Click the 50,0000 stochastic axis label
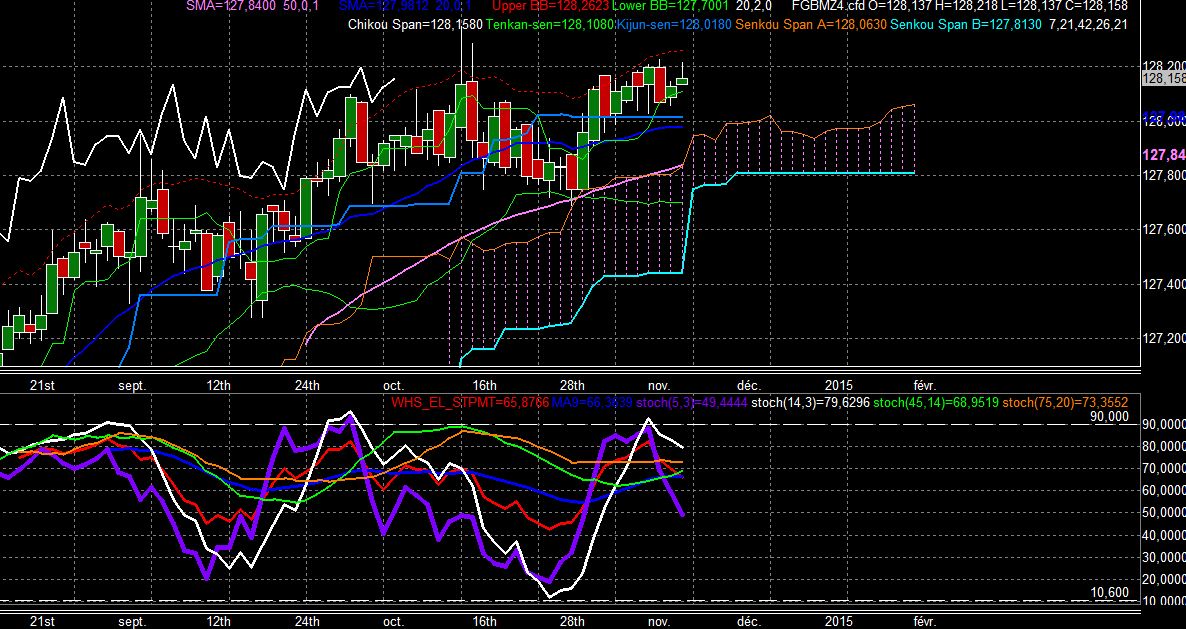The width and height of the screenshot is (1186, 629). pos(1164,513)
